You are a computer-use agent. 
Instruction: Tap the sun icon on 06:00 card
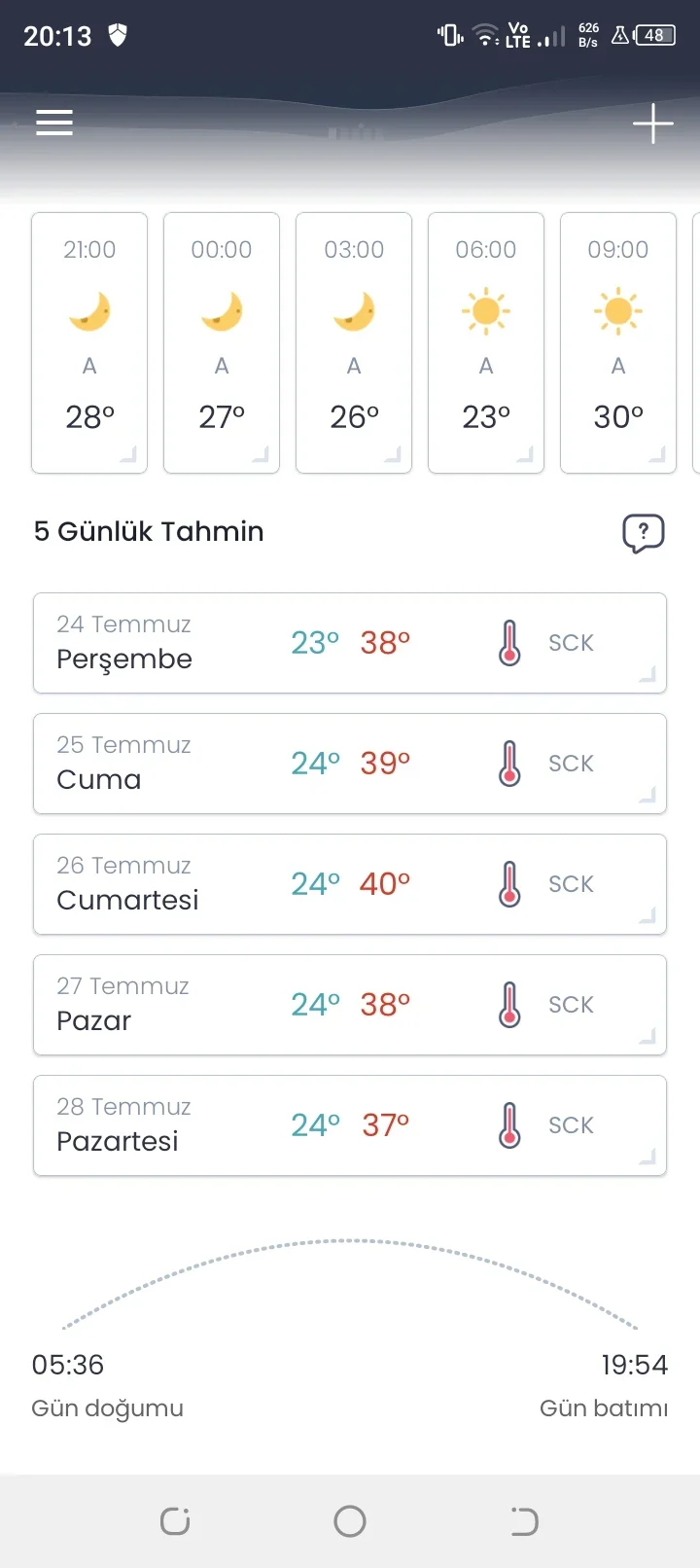pyautogui.click(x=486, y=311)
